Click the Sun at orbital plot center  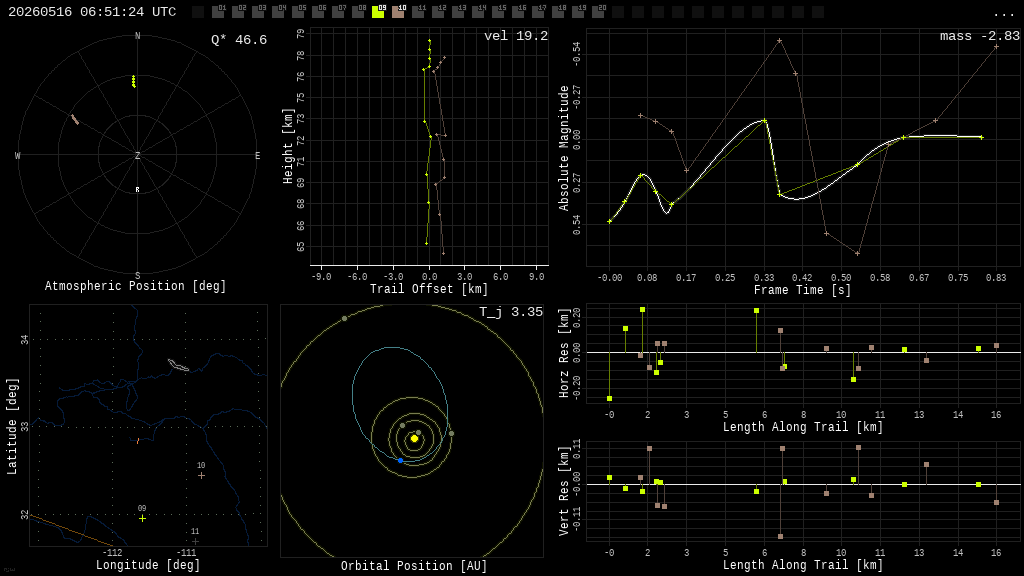pyautogui.click(x=414, y=439)
